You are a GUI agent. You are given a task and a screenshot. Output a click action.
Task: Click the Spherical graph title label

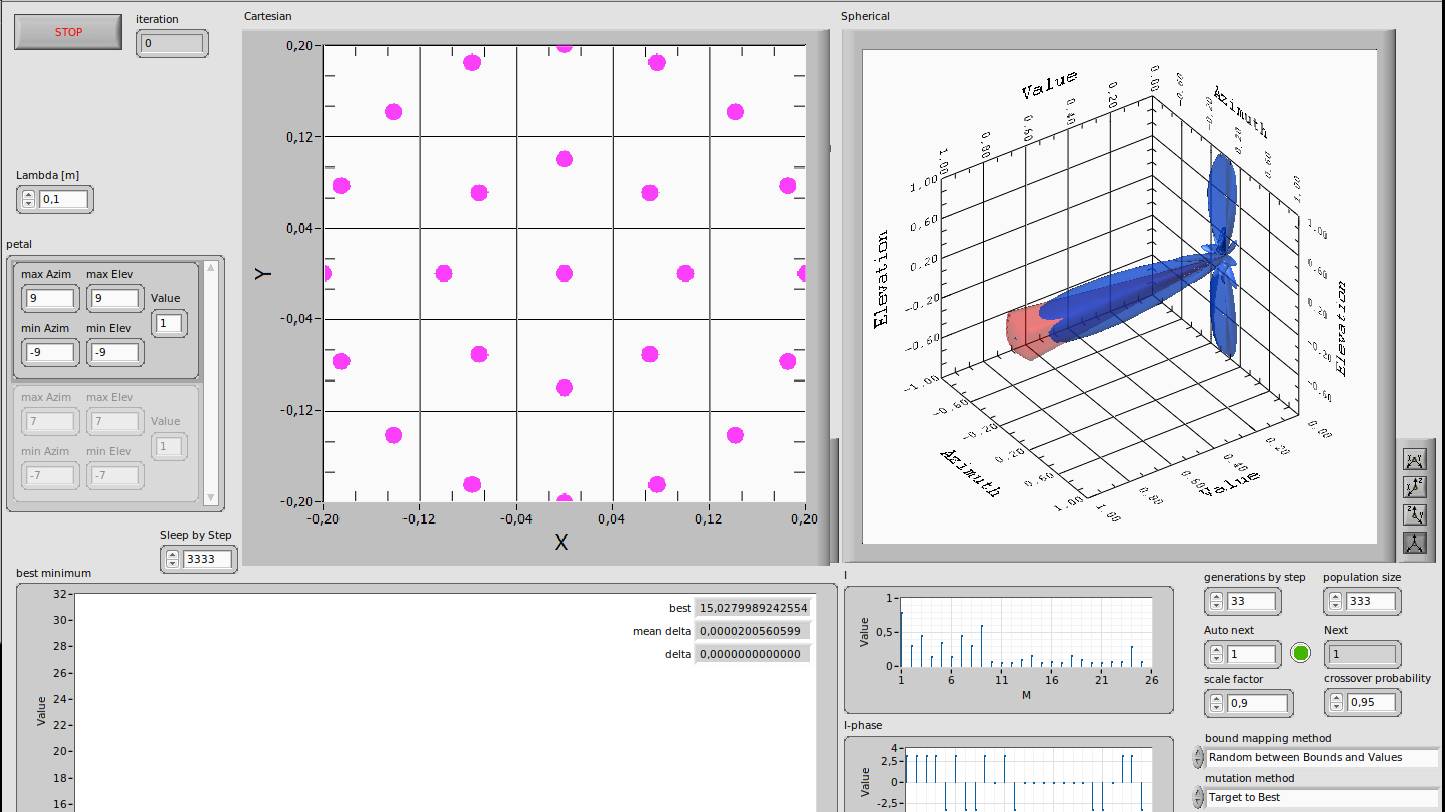865,16
